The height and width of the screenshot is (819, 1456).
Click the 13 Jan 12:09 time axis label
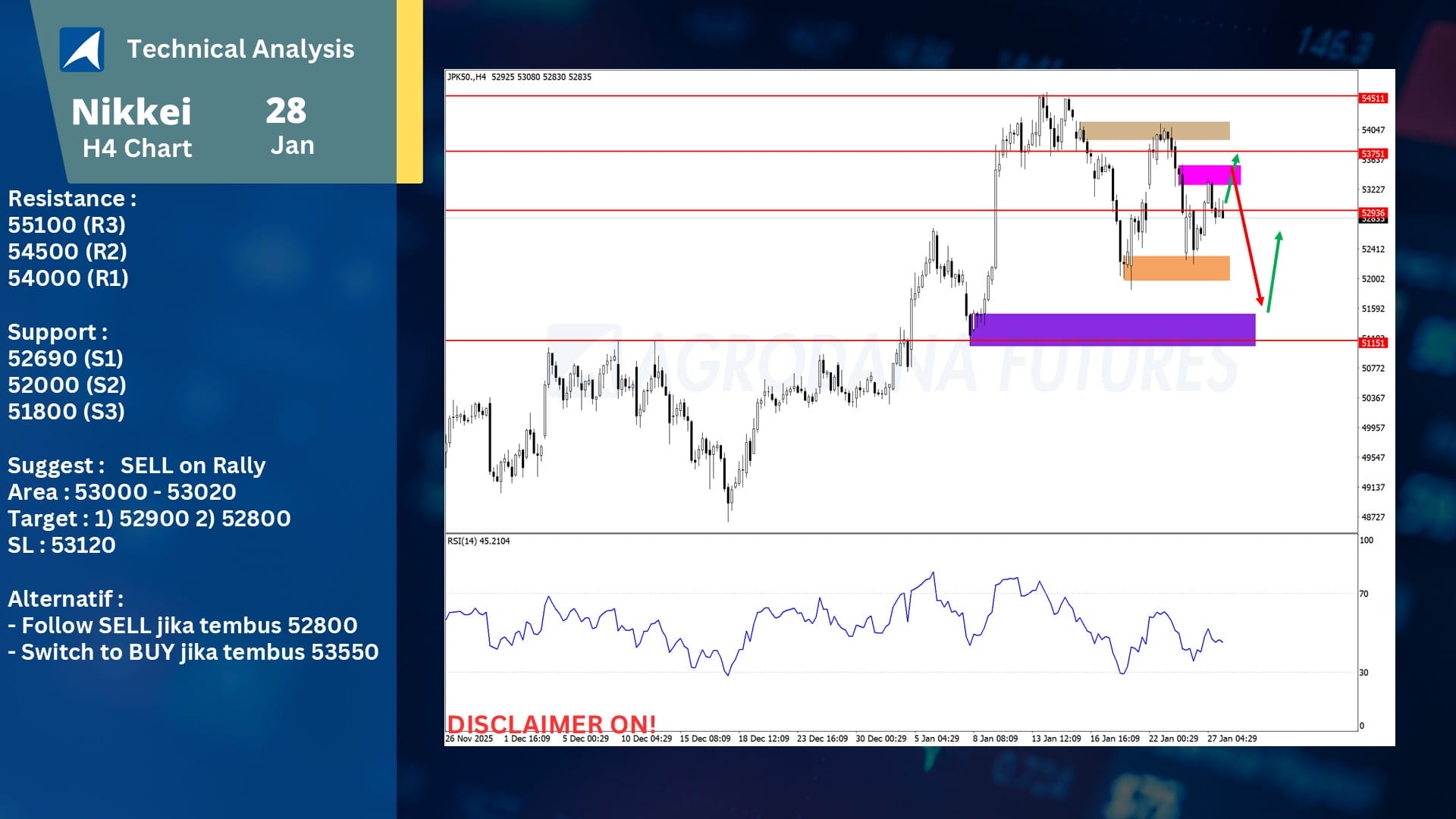tap(1056, 739)
